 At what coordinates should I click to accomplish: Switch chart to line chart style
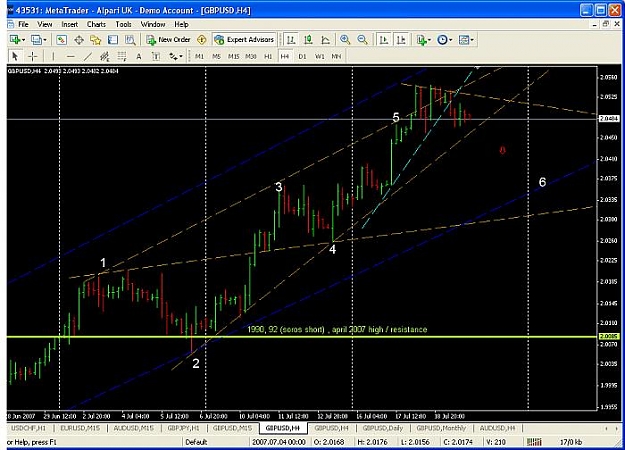pyautogui.click(x=326, y=39)
